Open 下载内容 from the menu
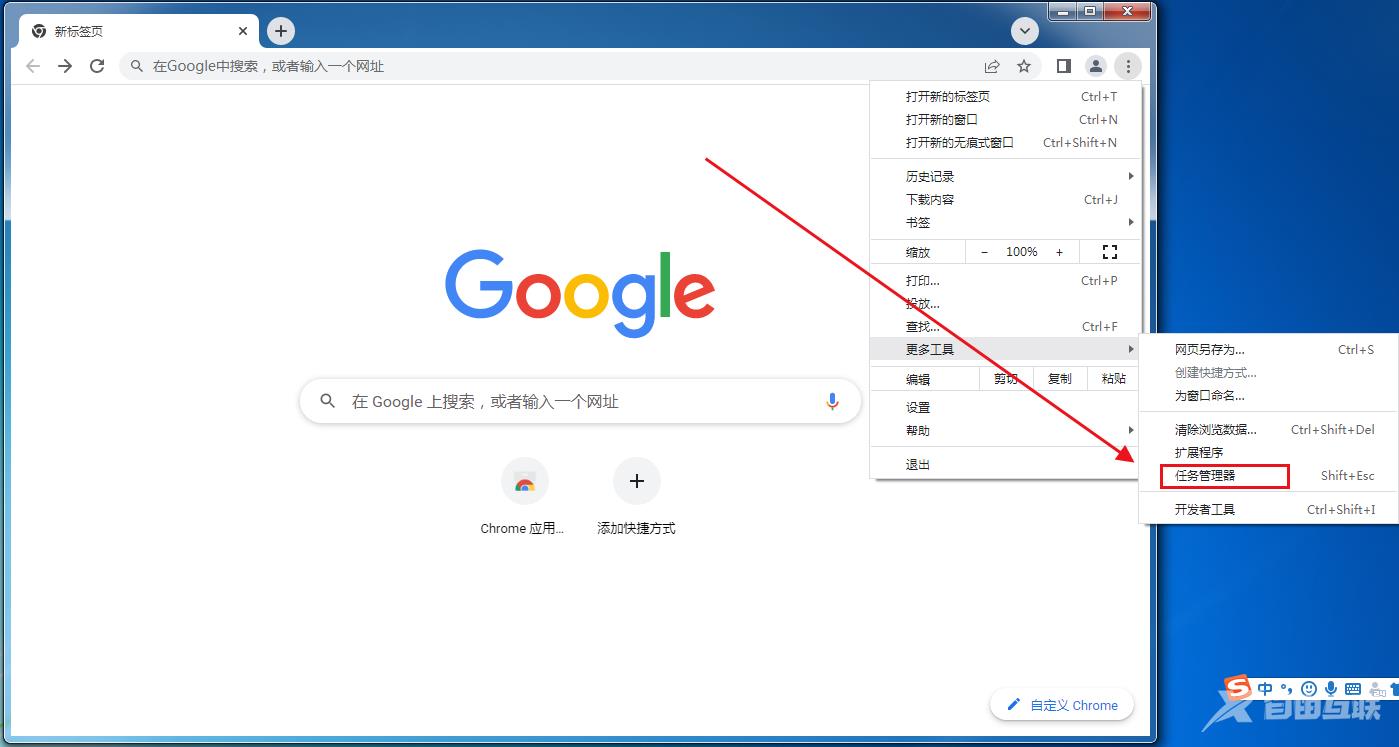Viewport: 1399px width, 747px height. coord(1004,199)
